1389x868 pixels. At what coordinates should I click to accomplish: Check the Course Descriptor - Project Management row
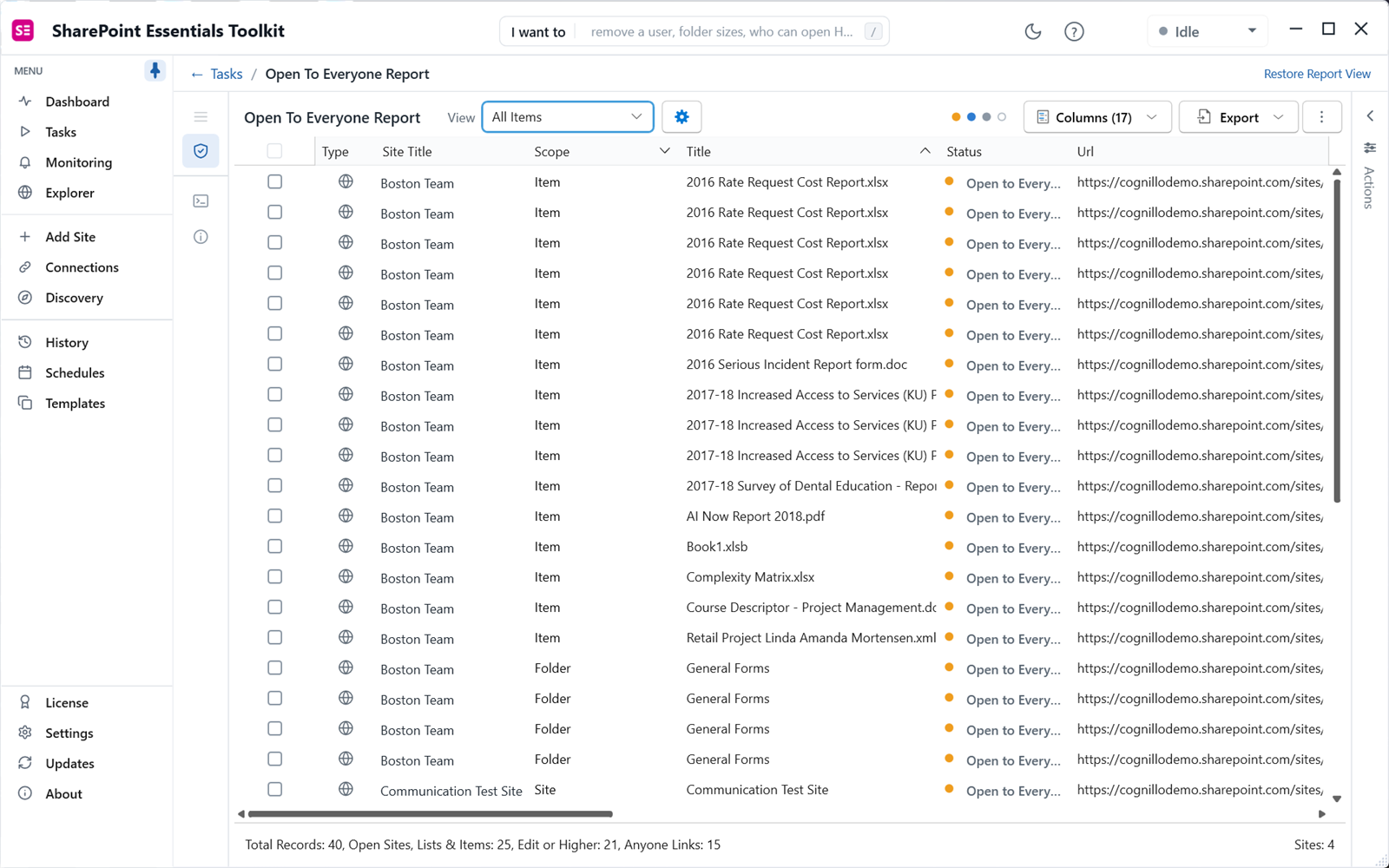[274, 607]
